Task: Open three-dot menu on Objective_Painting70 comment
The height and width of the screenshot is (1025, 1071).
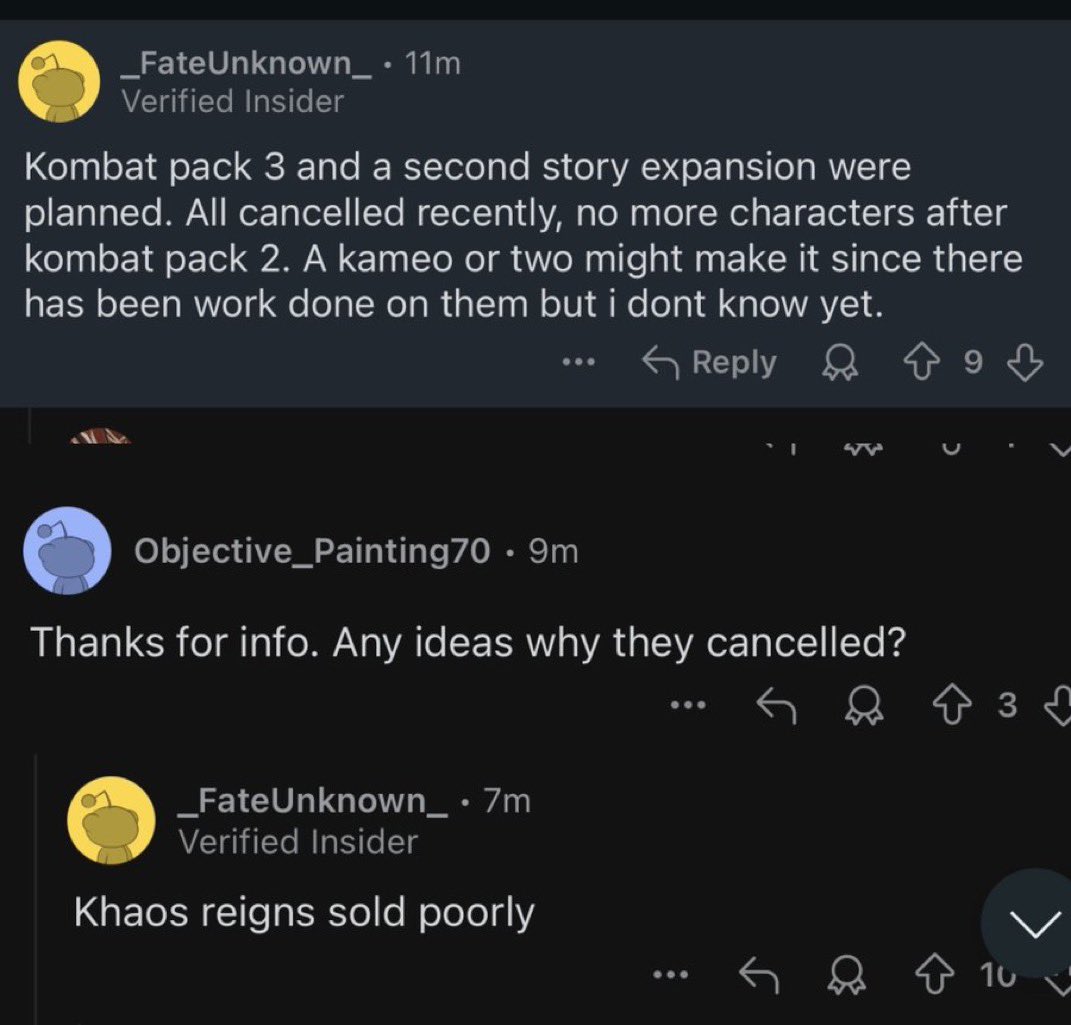Action: (688, 705)
